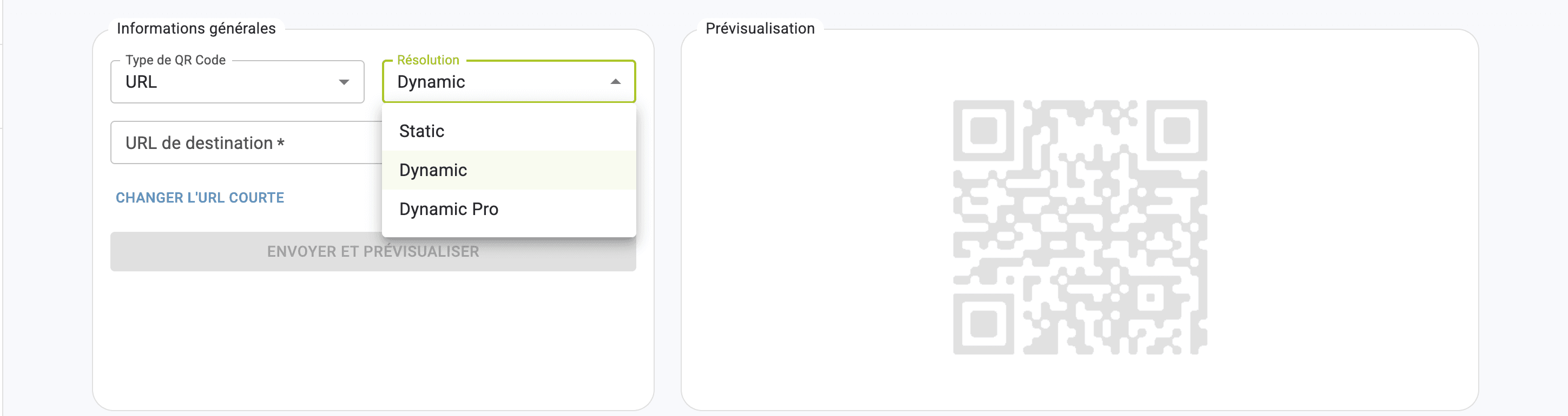Click the Informations générales section heading

[x=196, y=29]
